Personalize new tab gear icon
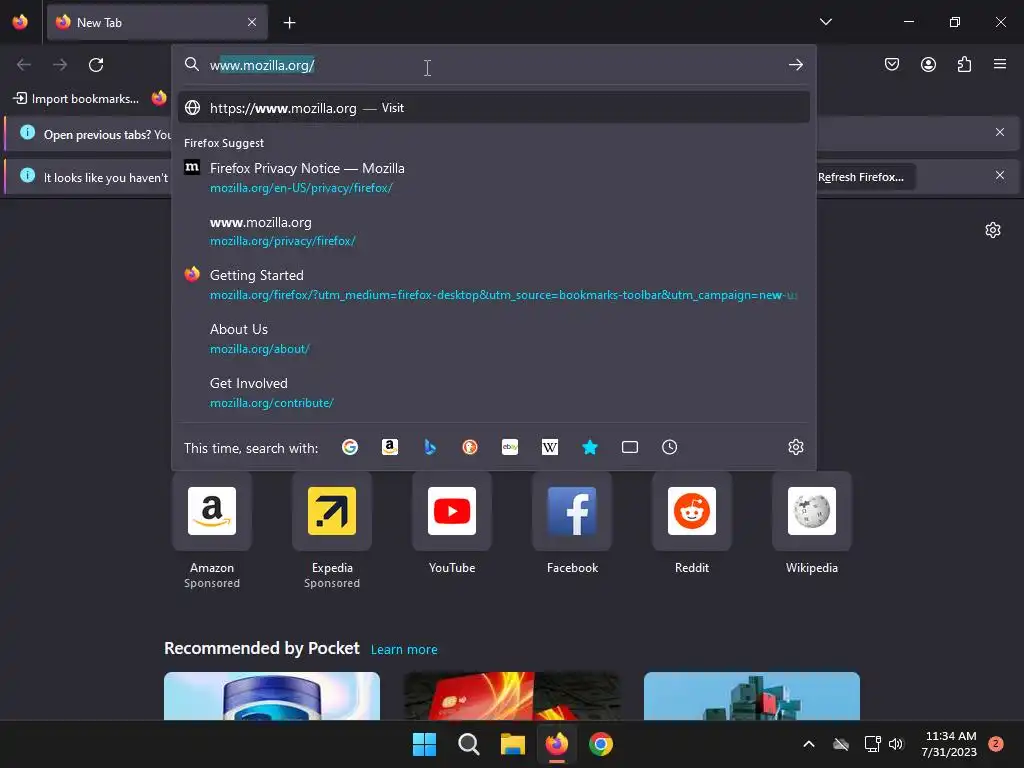The height and width of the screenshot is (768, 1024). pos(993,230)
